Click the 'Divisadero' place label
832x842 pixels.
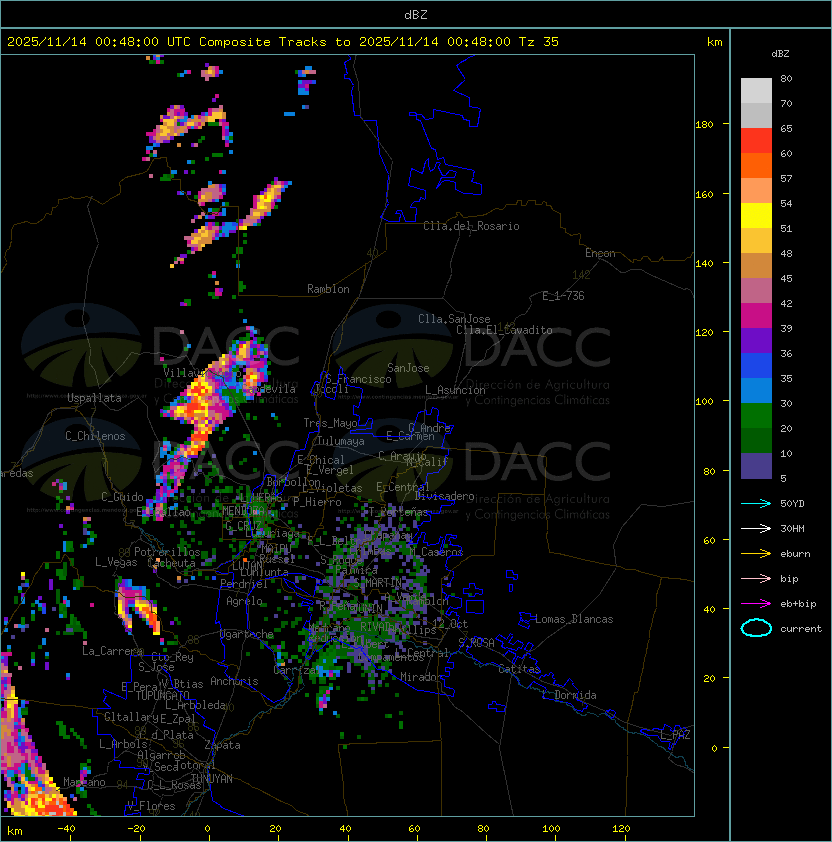pos(444,496)
